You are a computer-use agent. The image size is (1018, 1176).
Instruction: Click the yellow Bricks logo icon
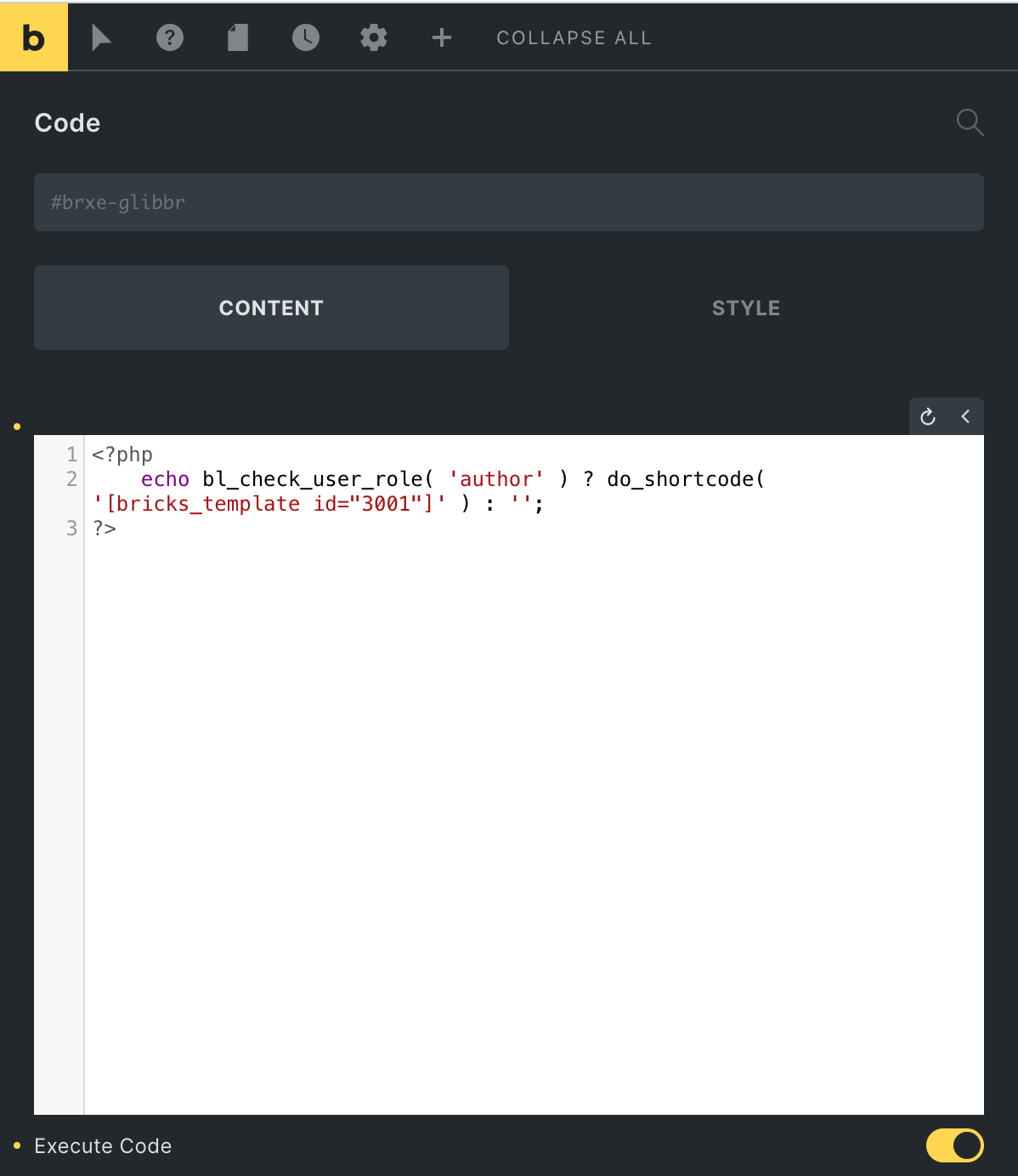pyautogui.click(x=34, y=37)
